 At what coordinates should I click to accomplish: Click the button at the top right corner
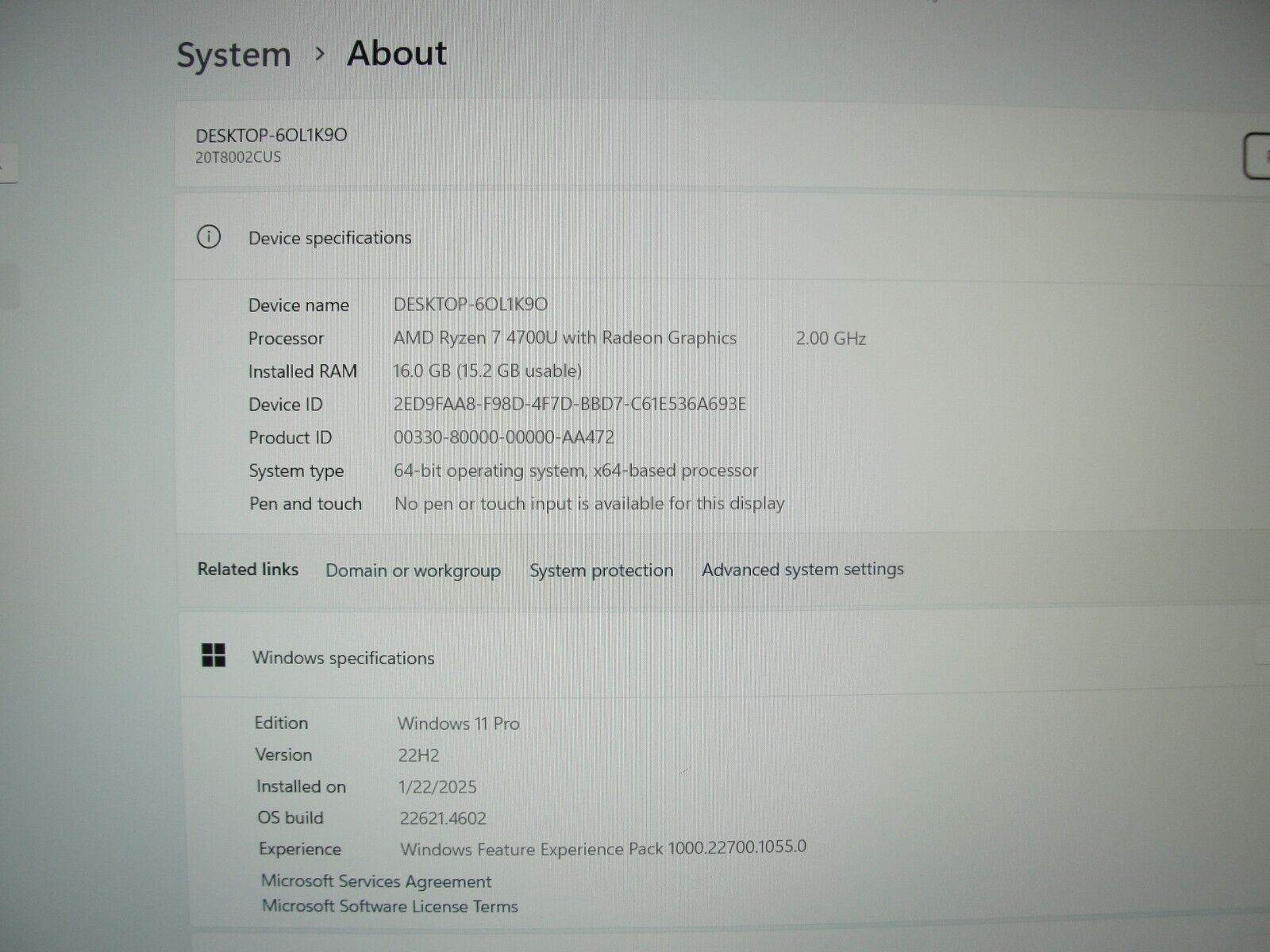tap(1258, 155)
